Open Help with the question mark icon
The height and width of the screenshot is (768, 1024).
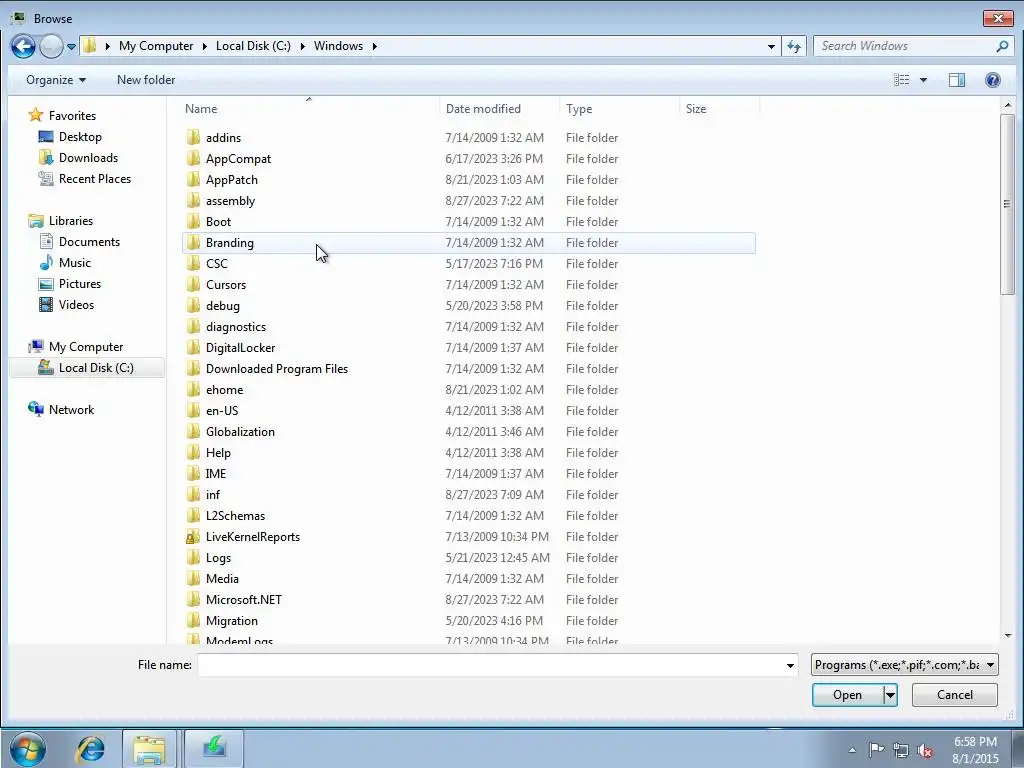(993, 80)
